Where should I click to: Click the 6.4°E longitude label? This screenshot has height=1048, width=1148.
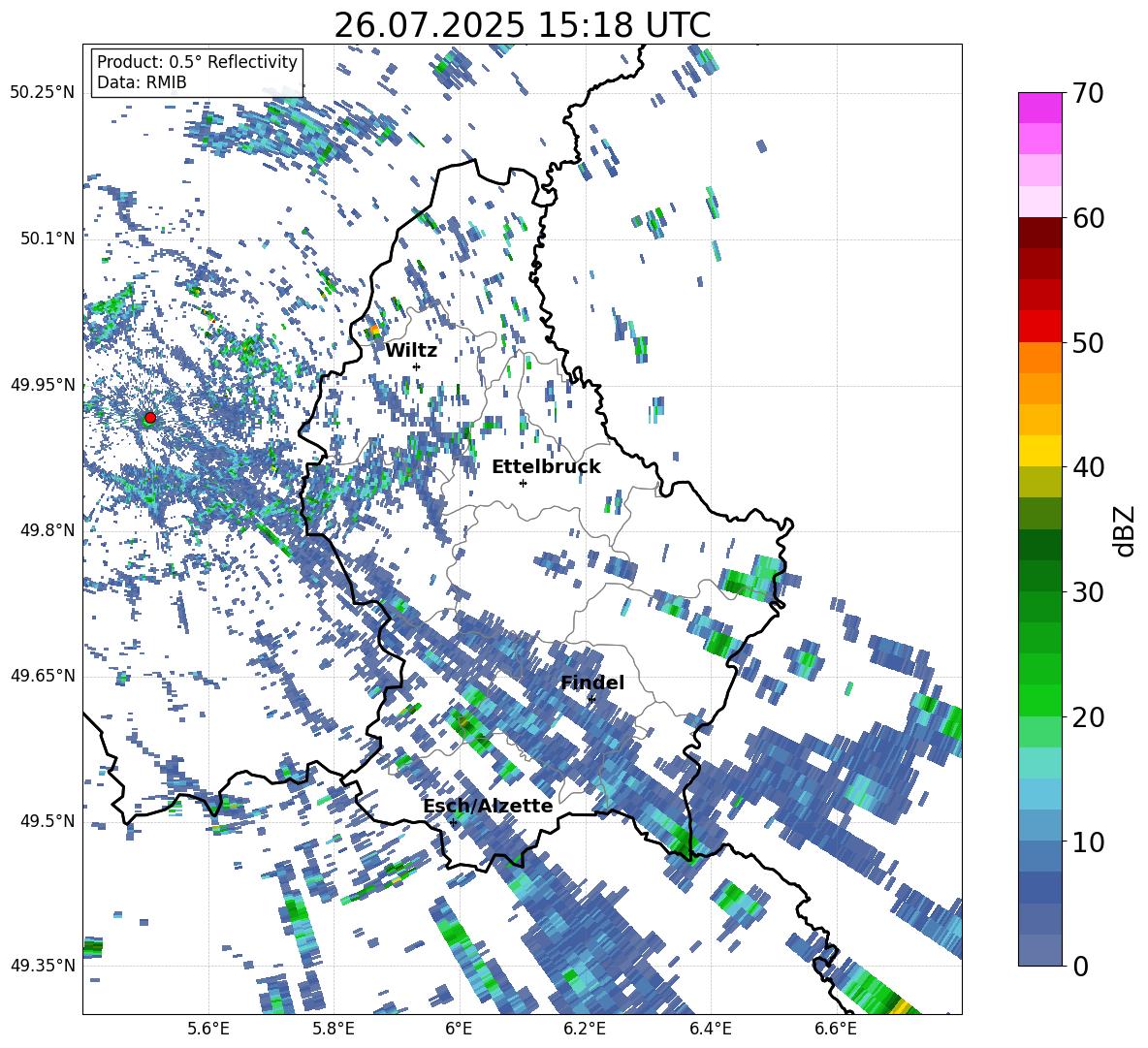pyautogui.click(x=710, y=1029)
